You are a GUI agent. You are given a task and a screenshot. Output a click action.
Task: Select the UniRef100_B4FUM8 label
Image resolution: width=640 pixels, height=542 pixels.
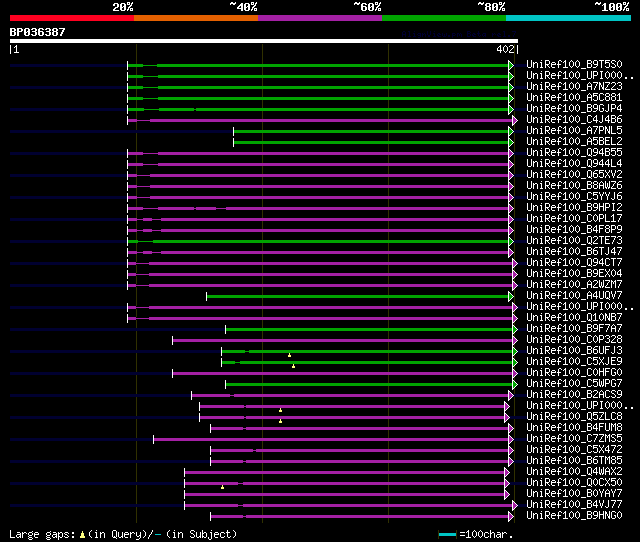pos(574,428)
